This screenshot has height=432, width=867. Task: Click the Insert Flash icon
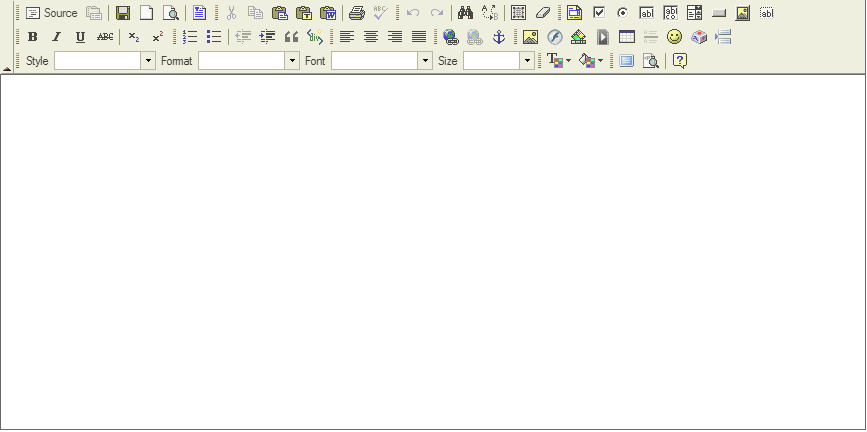click(x=554, y=37)
